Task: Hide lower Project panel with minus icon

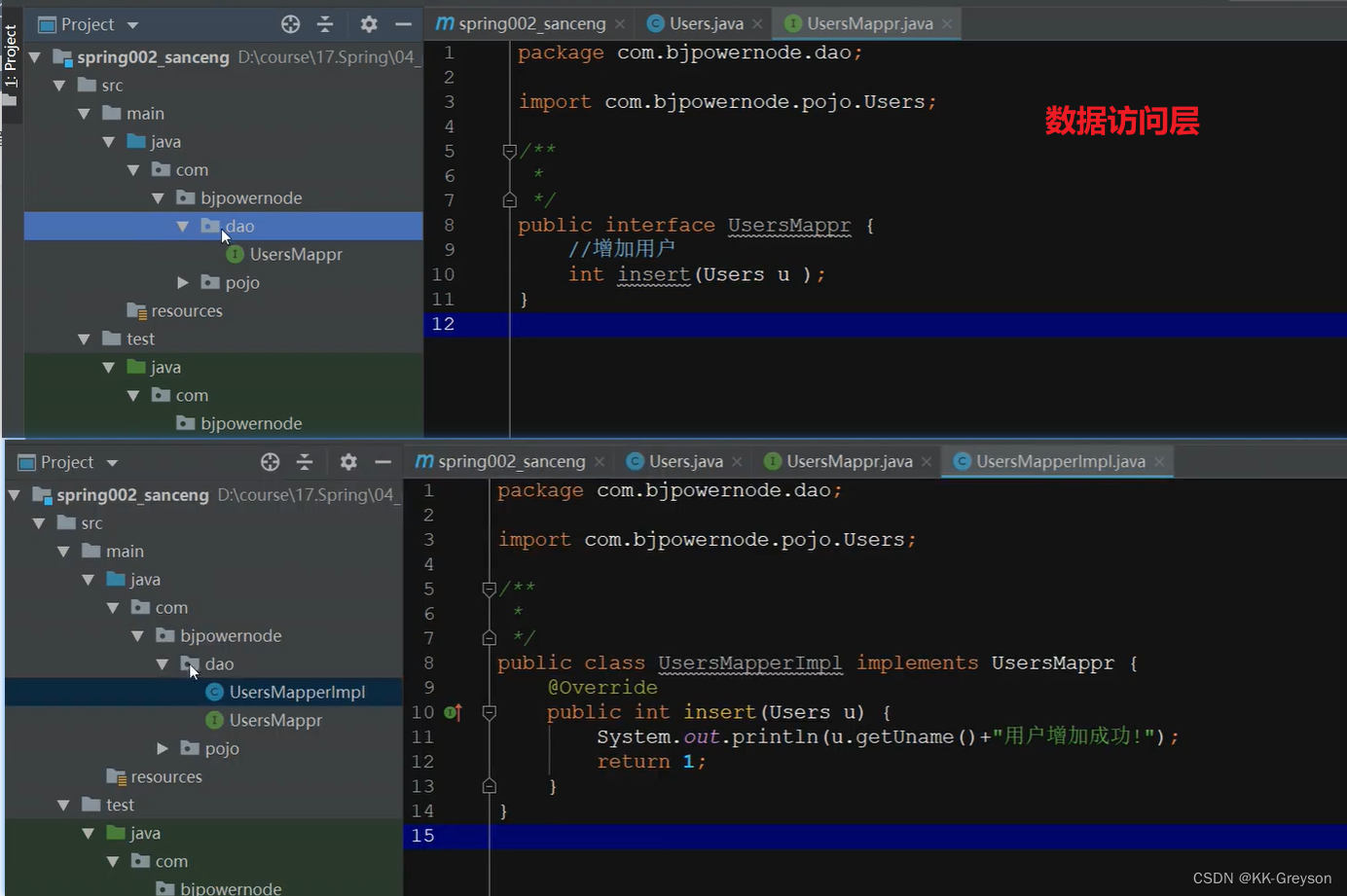Action: [x=382, y=462]
